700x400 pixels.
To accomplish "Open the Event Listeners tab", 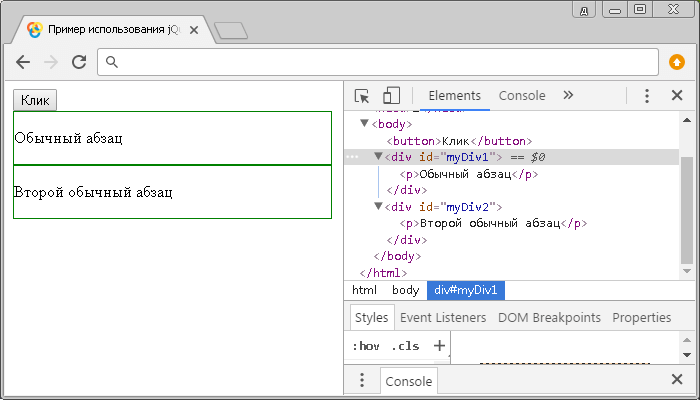I will [443, 317].
